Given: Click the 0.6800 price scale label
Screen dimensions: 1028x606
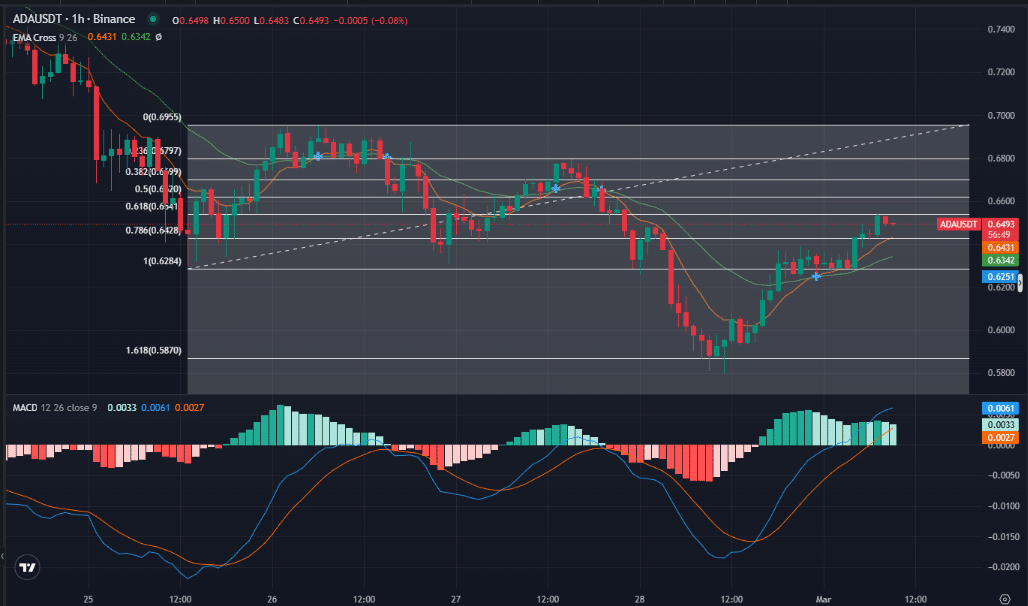Looking at the screenshot, I should coord(1001,159).
